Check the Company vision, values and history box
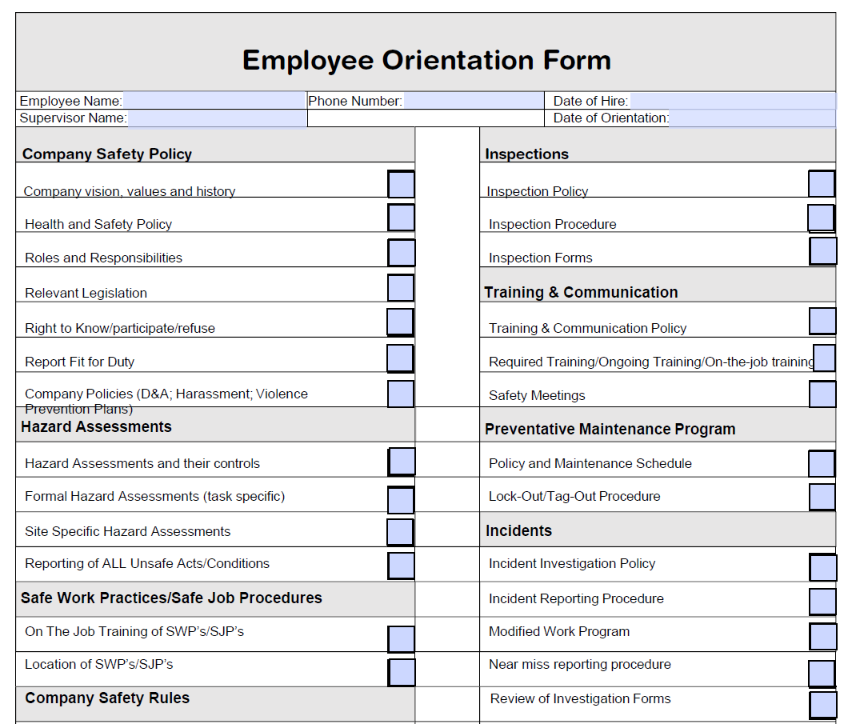Screen dimensions: 861x724 click(401, 184)
